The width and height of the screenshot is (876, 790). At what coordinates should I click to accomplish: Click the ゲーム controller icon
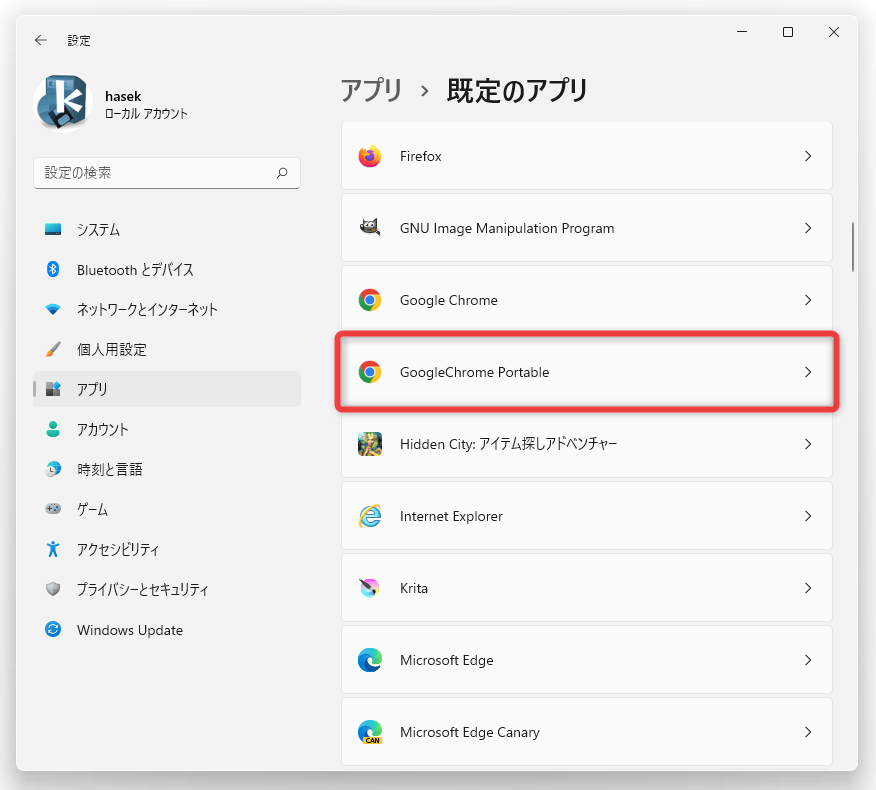53,508
